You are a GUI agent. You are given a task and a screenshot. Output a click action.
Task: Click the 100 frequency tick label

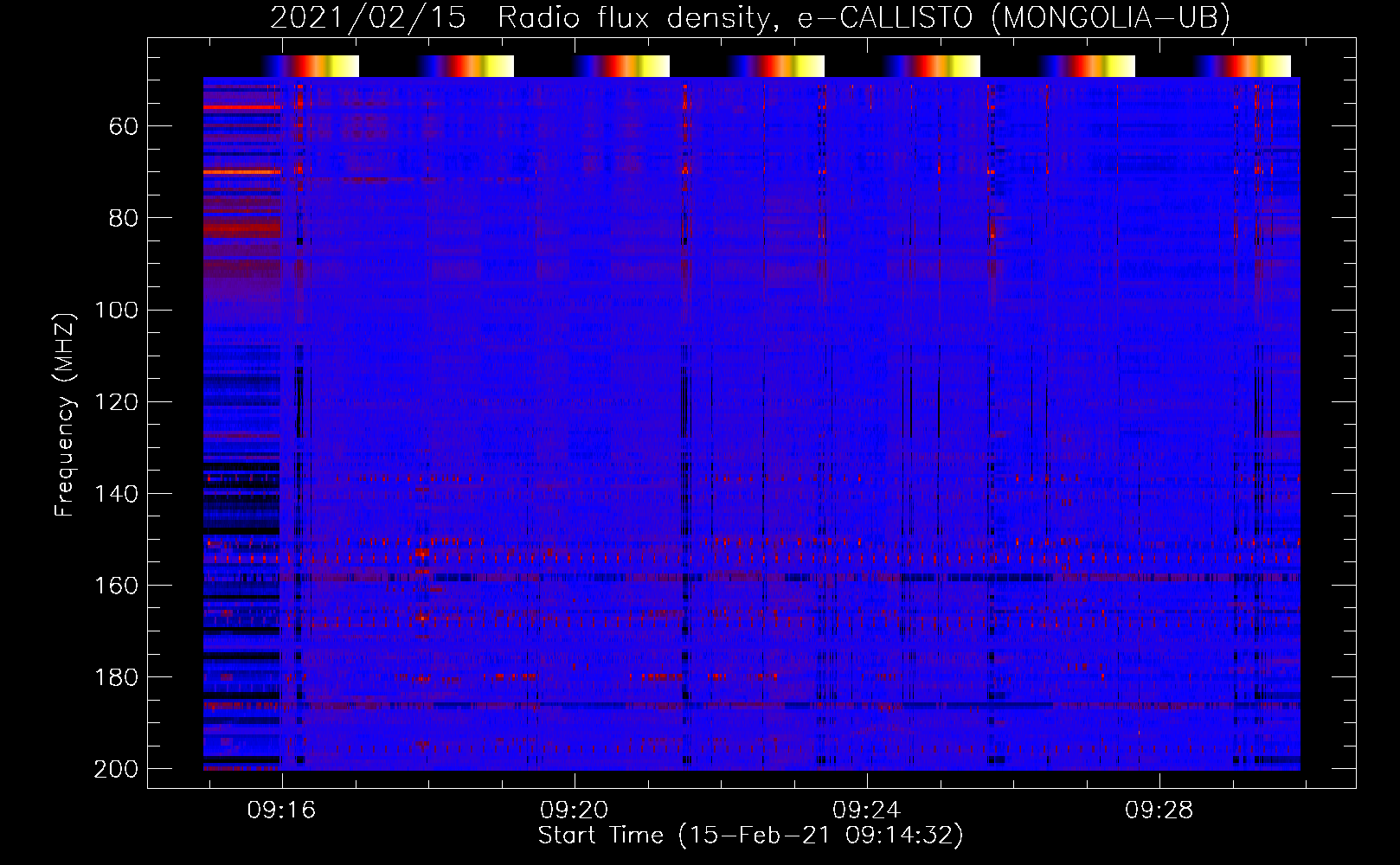pos(116,310)
